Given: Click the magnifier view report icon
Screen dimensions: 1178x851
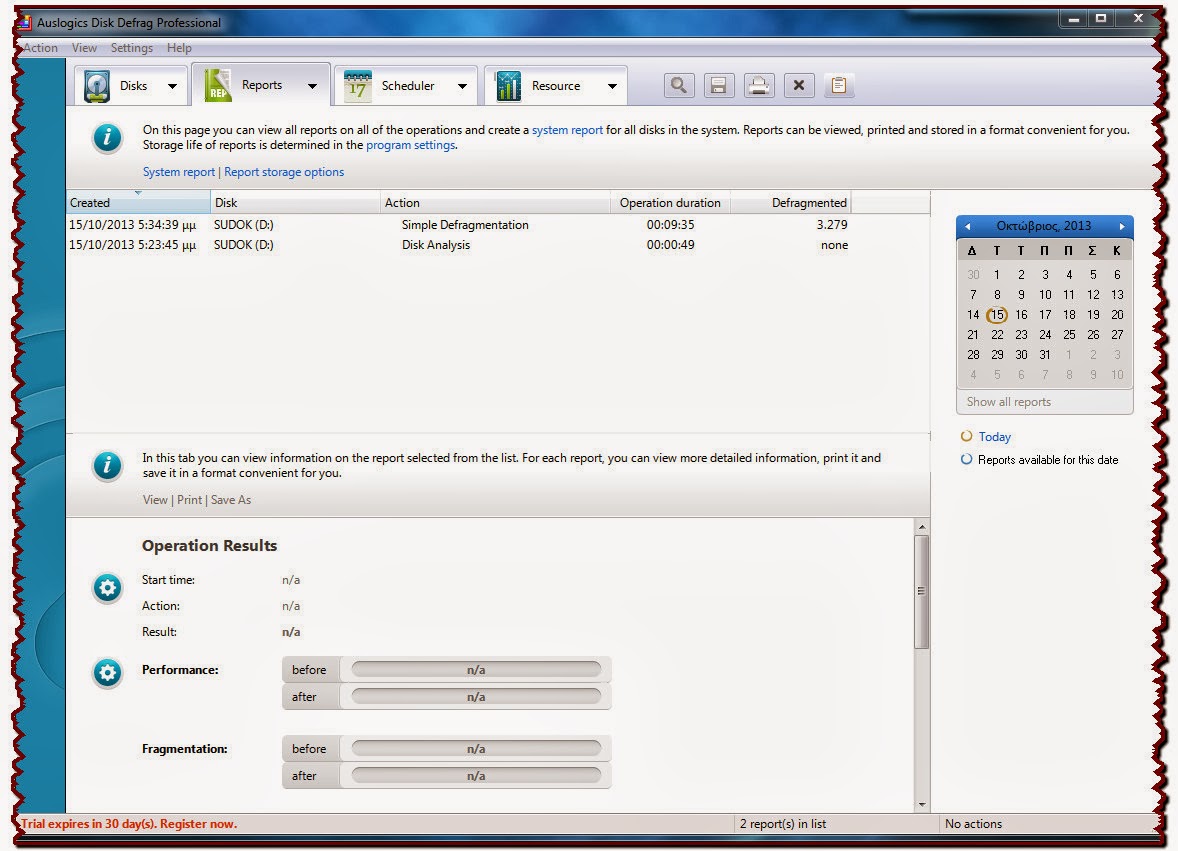Looking at the screenshot, I should coord(678,85).
